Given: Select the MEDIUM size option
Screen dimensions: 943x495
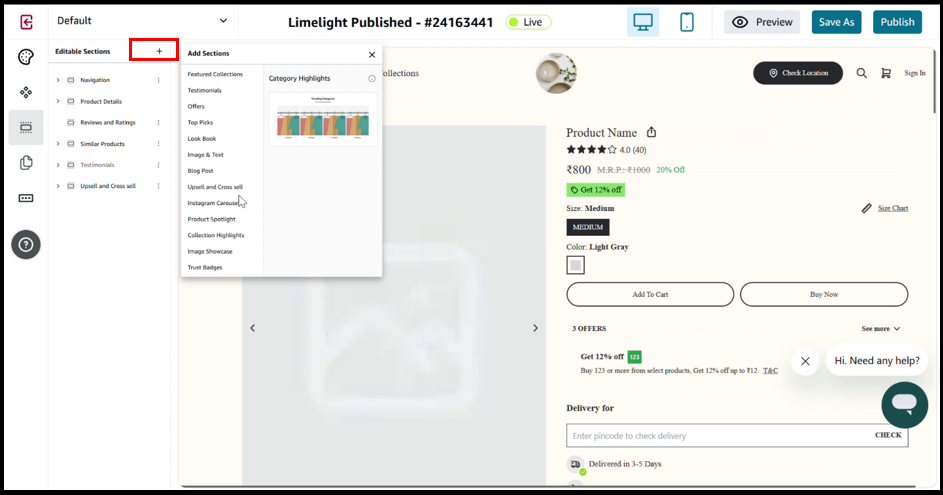Looking at the screenshot, I should [x=587, y=227].
